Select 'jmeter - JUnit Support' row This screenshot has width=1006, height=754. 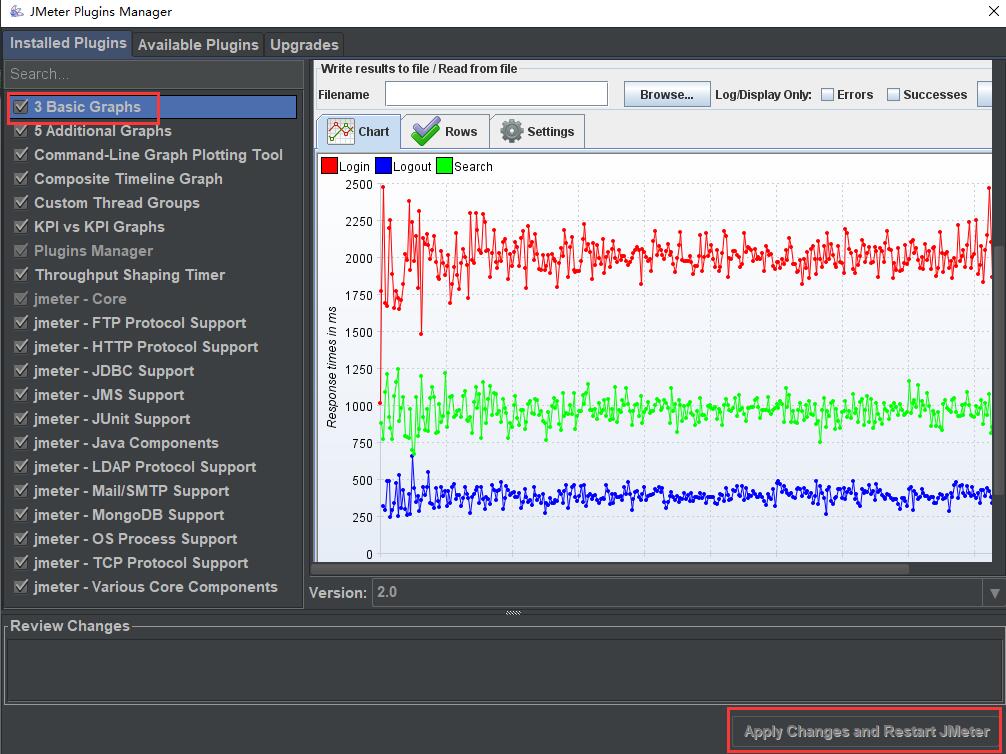[153, 419]
